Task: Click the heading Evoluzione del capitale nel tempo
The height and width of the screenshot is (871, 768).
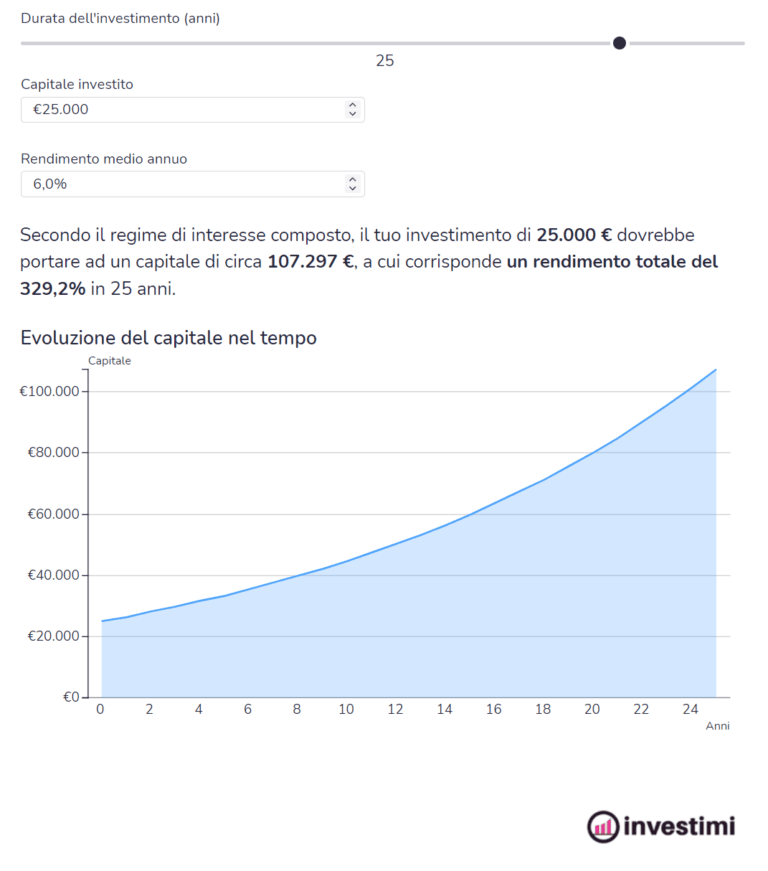Action: click(168, 338)
